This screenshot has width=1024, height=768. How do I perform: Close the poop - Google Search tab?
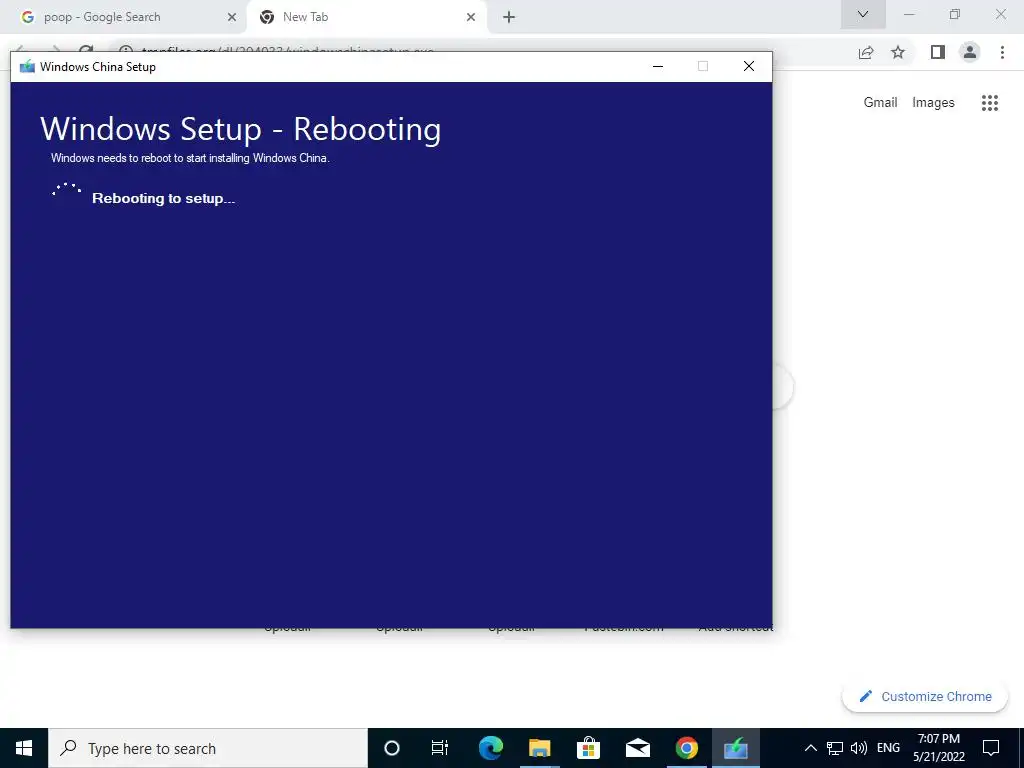[x=231, y=18]
